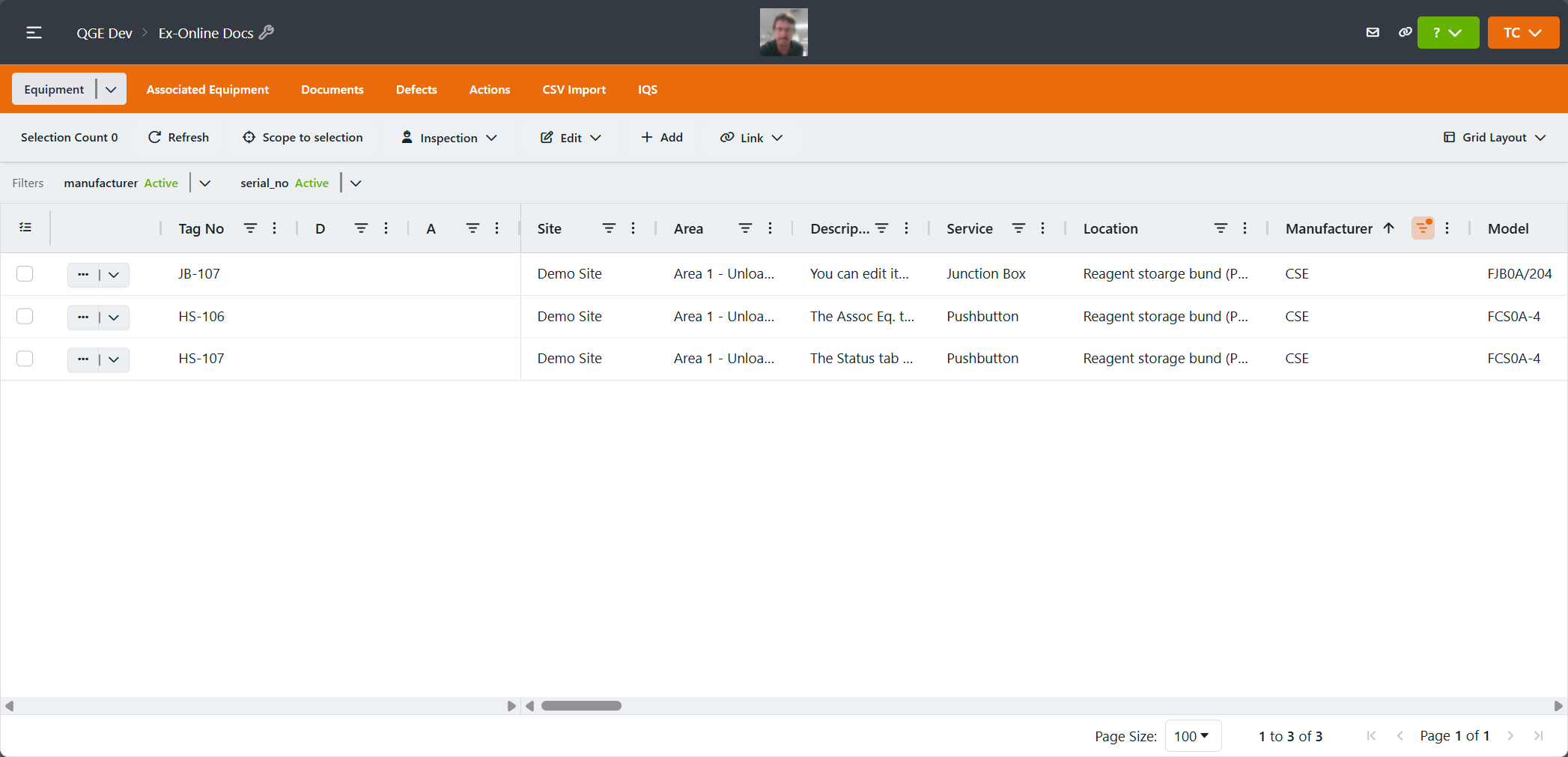Open Site column filter
The height and width of the screenshot is (757, 1568).
(610, 228)
